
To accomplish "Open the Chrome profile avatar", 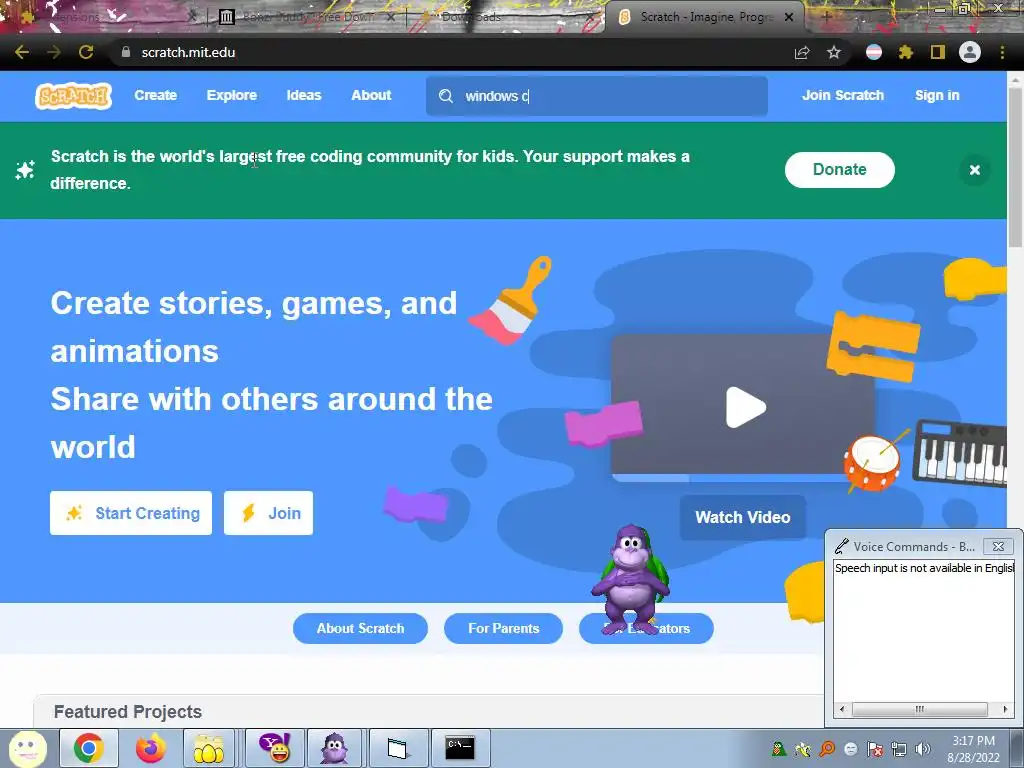I will pos(970,52).
